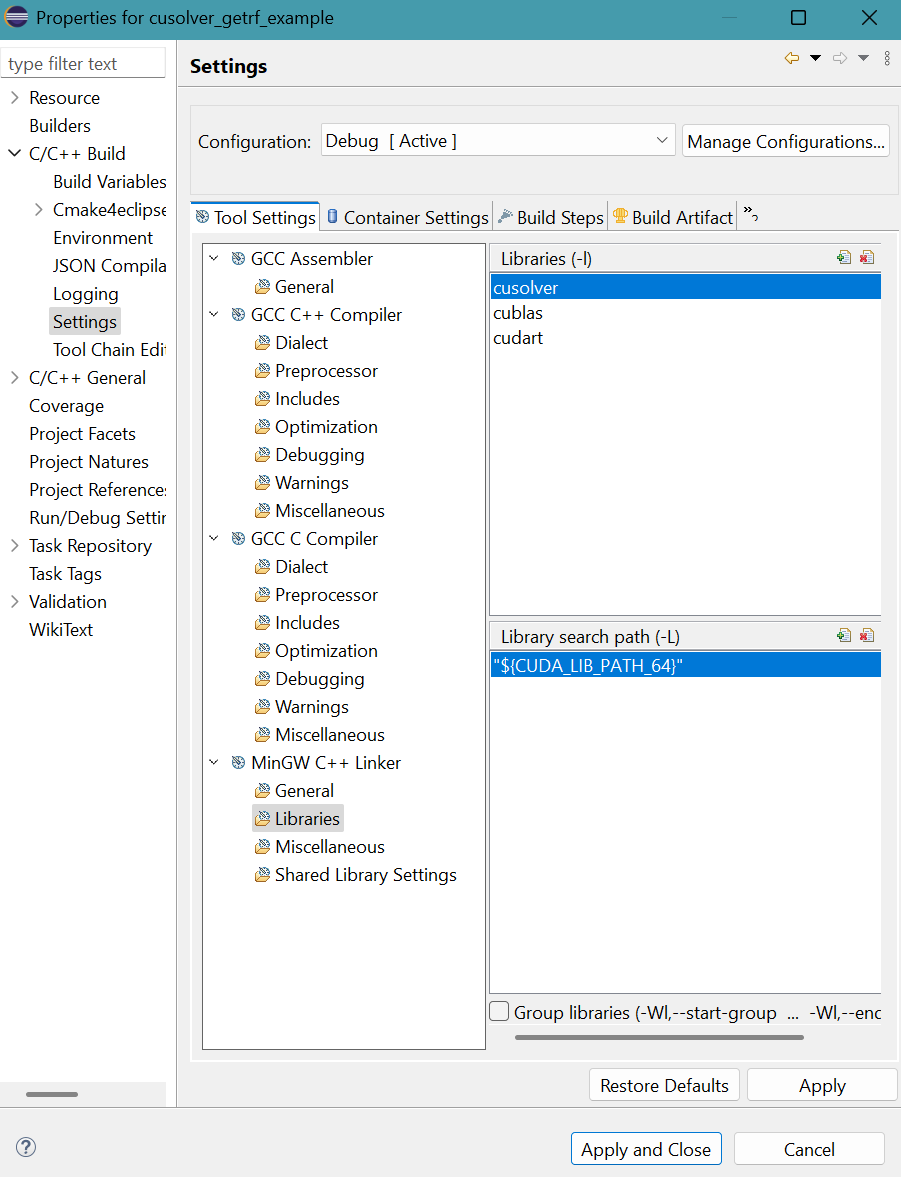This screenshot has height=1177, width=901.
Task: Click the type filter text field
Action: click(83, 64)
